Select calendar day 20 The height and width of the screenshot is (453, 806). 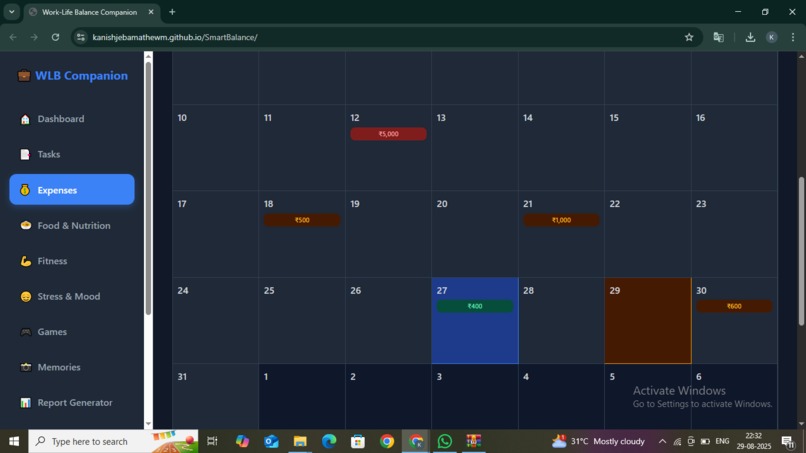(475, 234)
